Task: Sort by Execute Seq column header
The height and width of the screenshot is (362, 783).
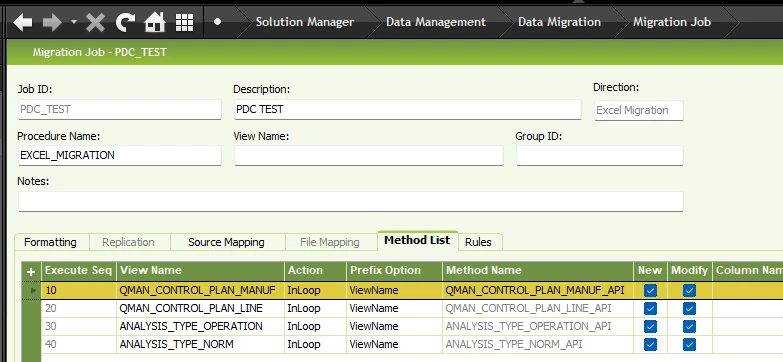Action: click(x=79, y=271)
